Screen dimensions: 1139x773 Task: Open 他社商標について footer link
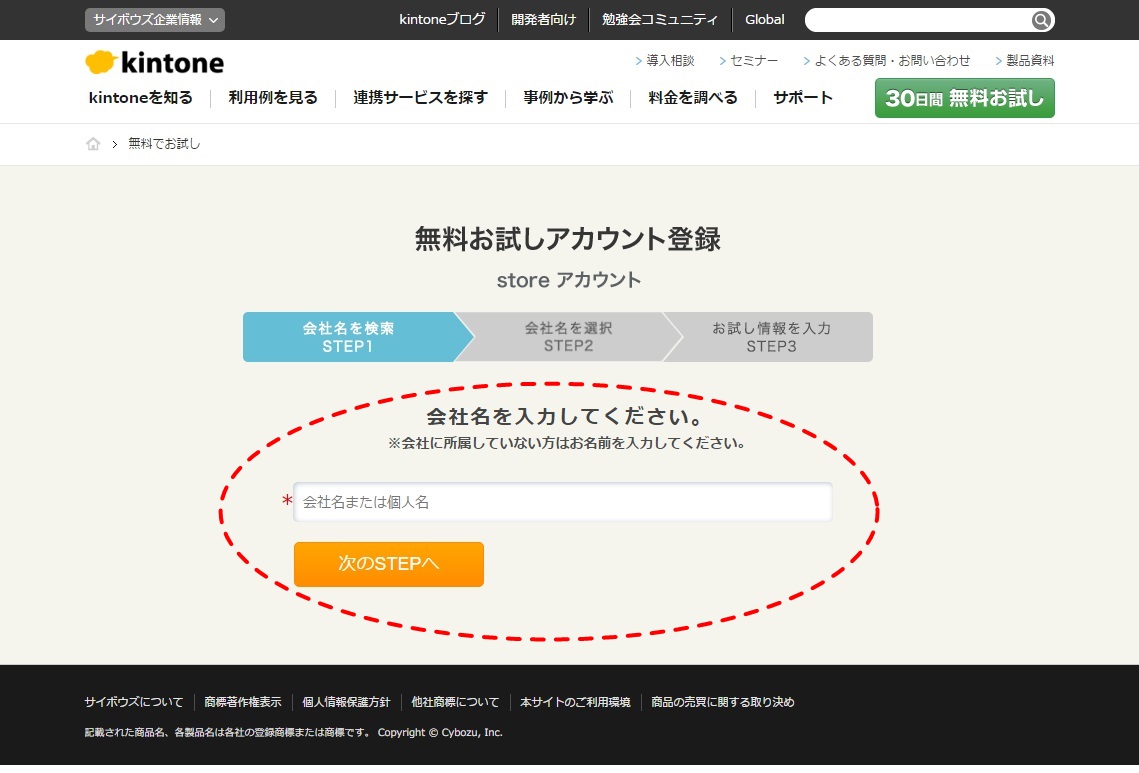[x=455, y=703]
